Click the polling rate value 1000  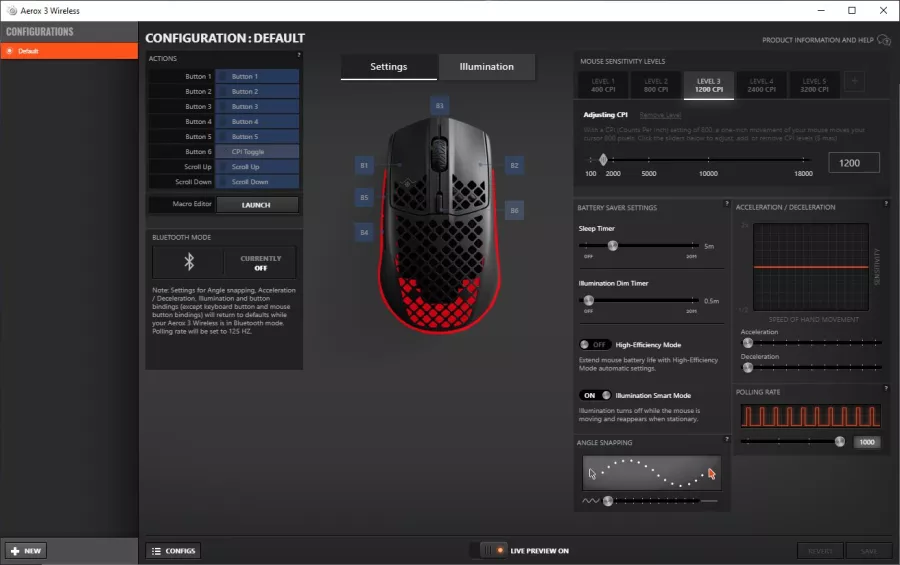click(867, 442)
